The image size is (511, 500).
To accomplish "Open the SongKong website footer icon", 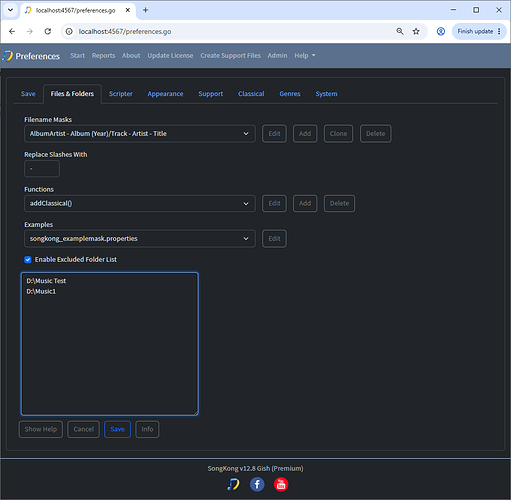I will (233, 484).
